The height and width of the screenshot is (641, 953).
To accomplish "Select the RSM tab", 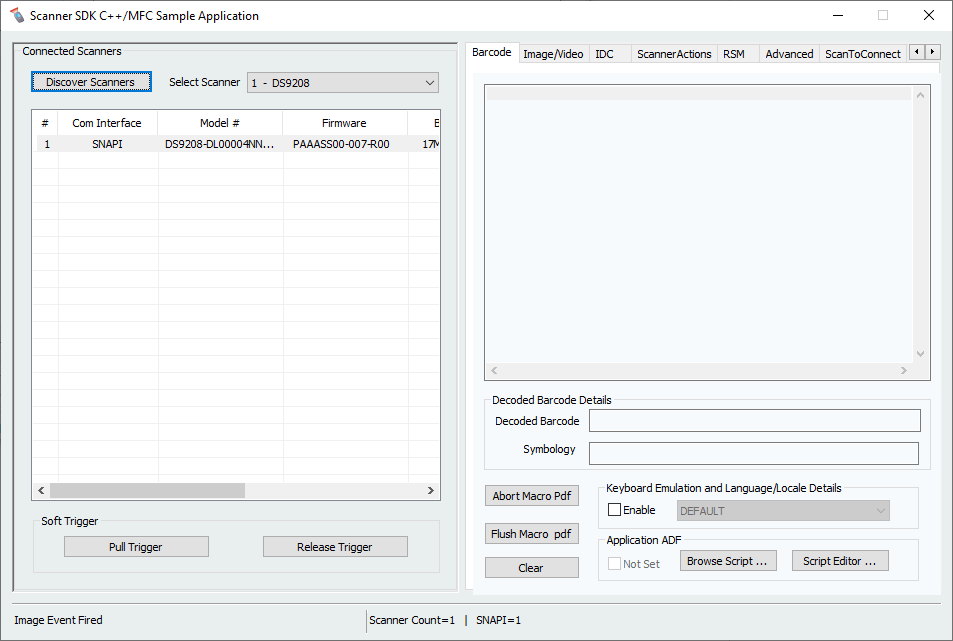I will [x=735, y=53].
